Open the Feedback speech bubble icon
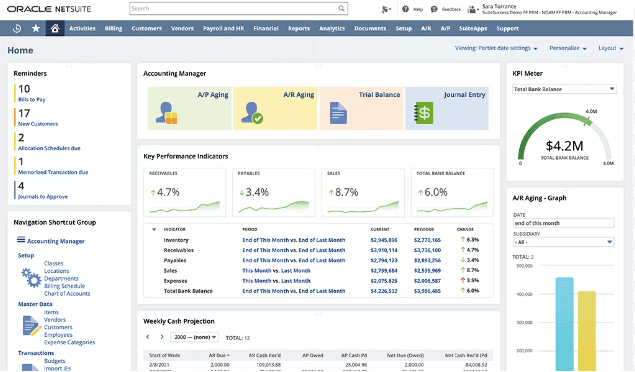The height and width of the screenshot is (372, 635). (434, 9)
